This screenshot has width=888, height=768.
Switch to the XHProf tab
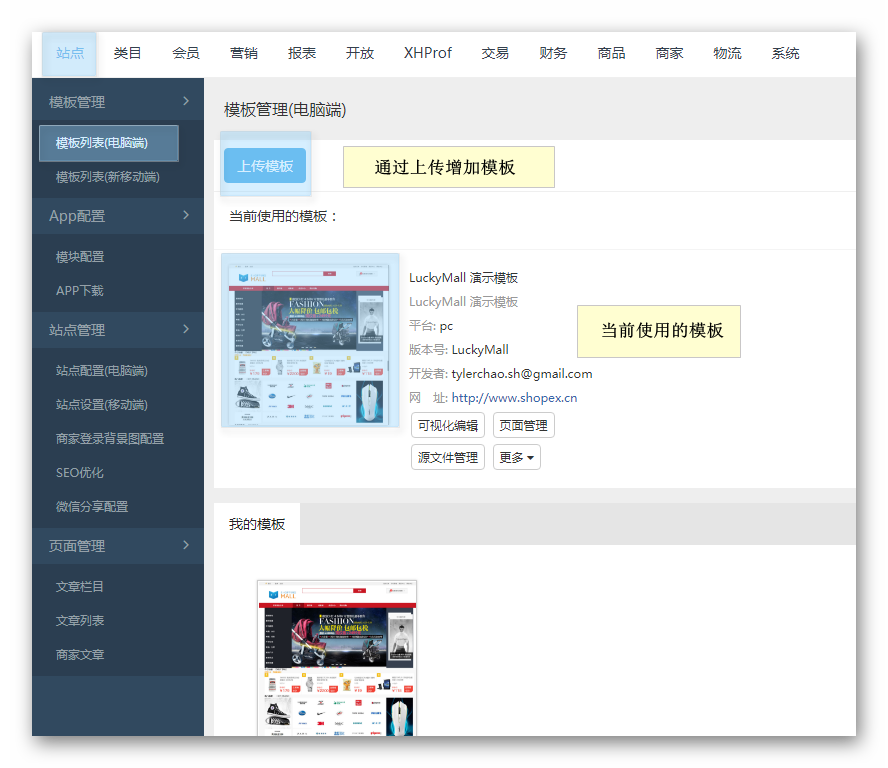click(x=428, y=54)
